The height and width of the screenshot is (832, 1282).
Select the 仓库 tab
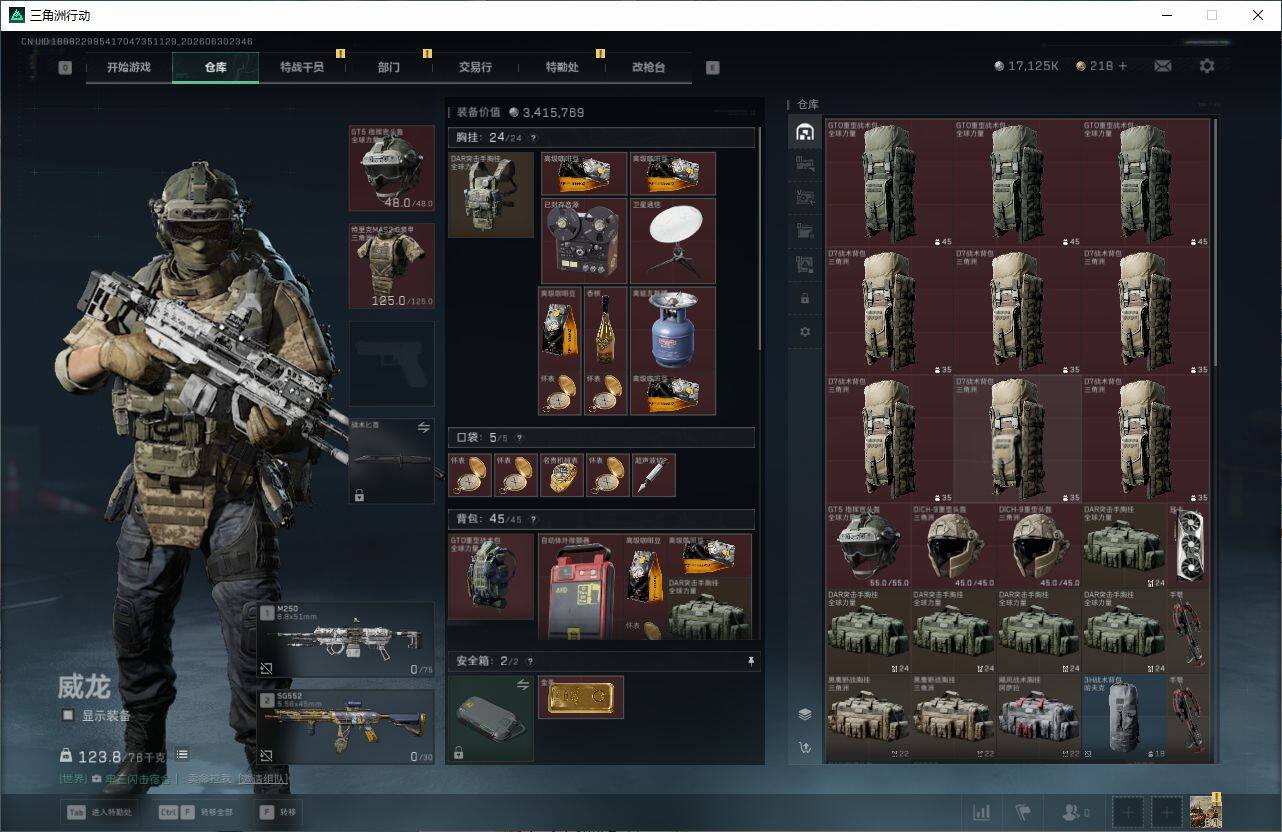tap(216, 68)
